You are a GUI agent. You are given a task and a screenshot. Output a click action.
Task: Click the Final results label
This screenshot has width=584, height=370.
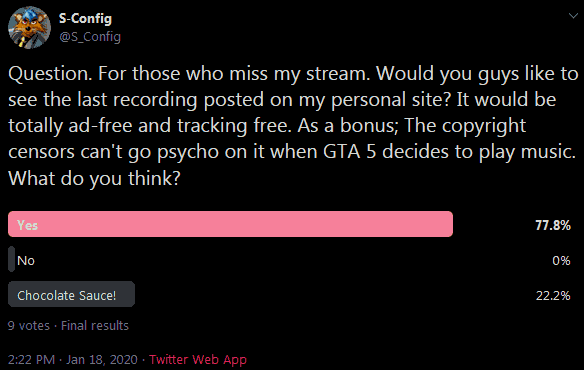click(x=95, y=326)
